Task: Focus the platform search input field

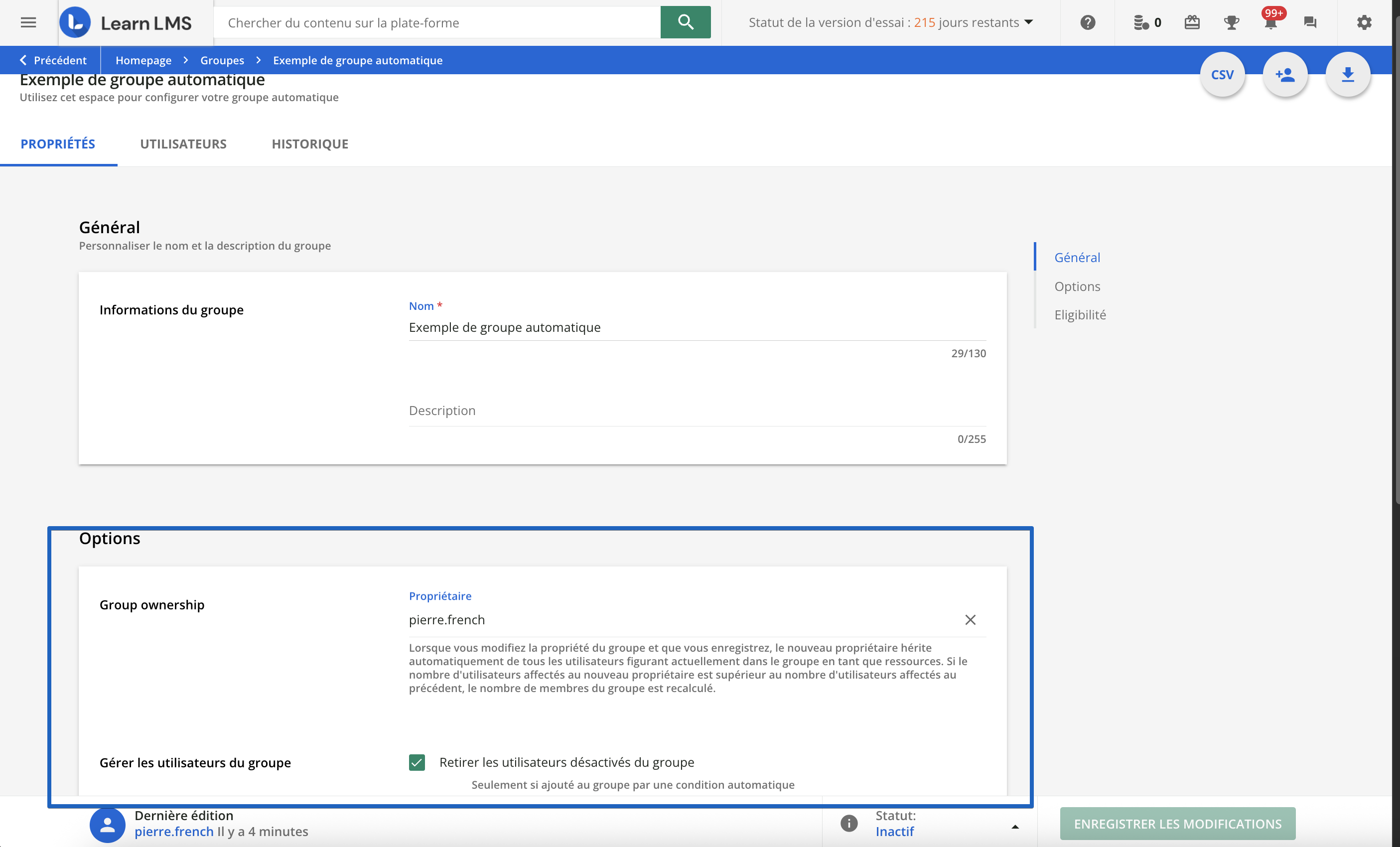Action: point(437,23)
